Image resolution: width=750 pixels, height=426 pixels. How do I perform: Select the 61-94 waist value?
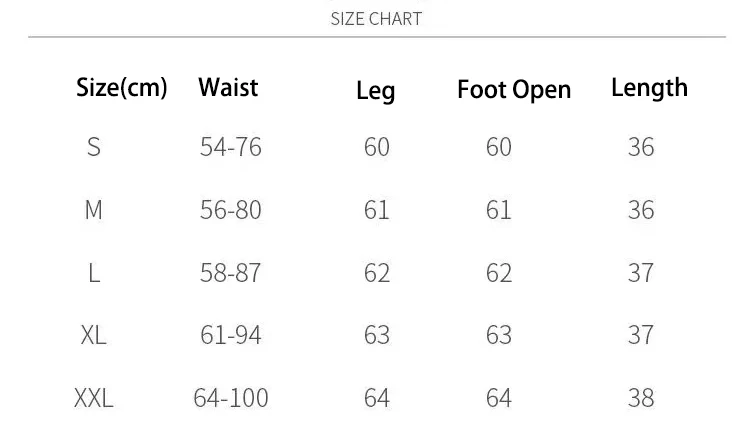coord(231,335)
